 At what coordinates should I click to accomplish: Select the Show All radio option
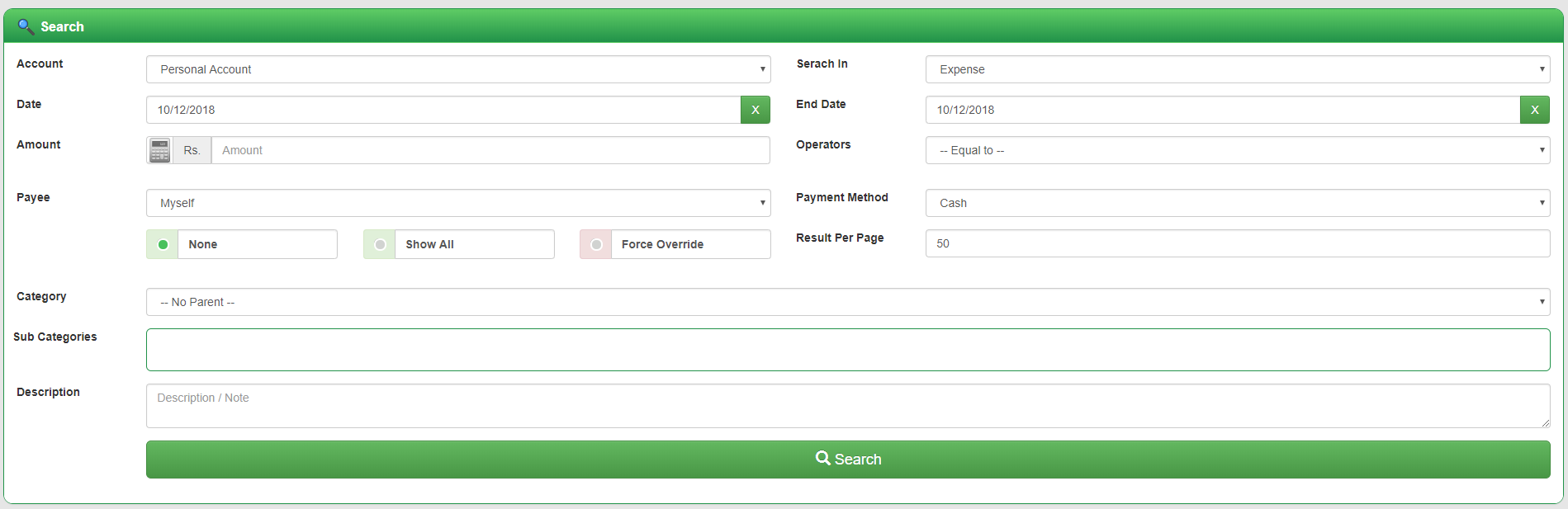[x=380, y=244]
